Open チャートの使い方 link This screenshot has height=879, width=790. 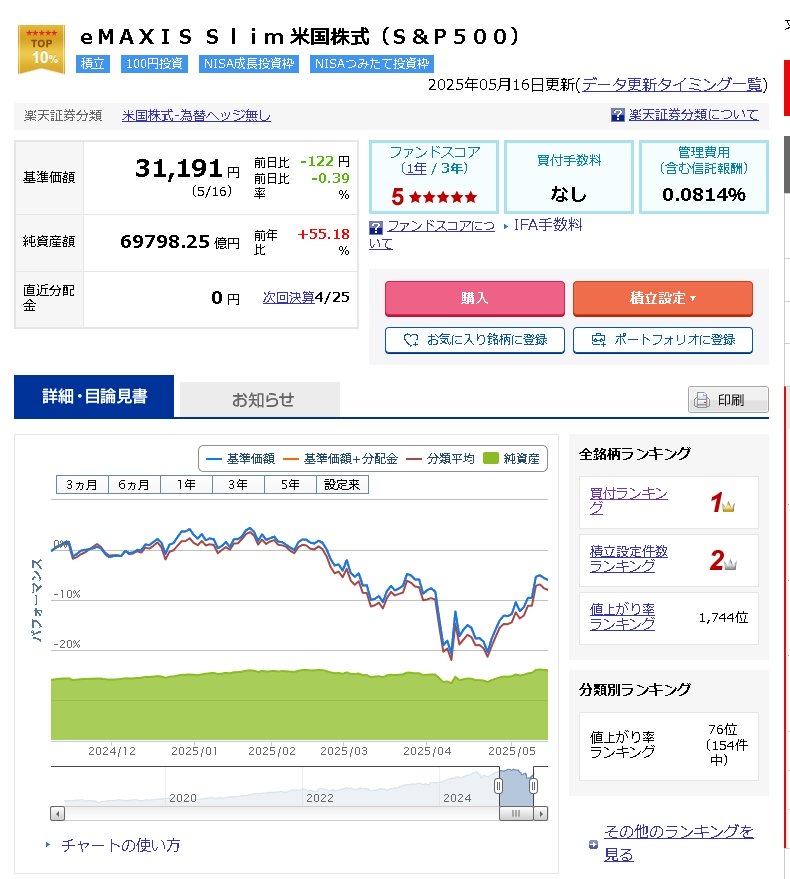(121, 845)
